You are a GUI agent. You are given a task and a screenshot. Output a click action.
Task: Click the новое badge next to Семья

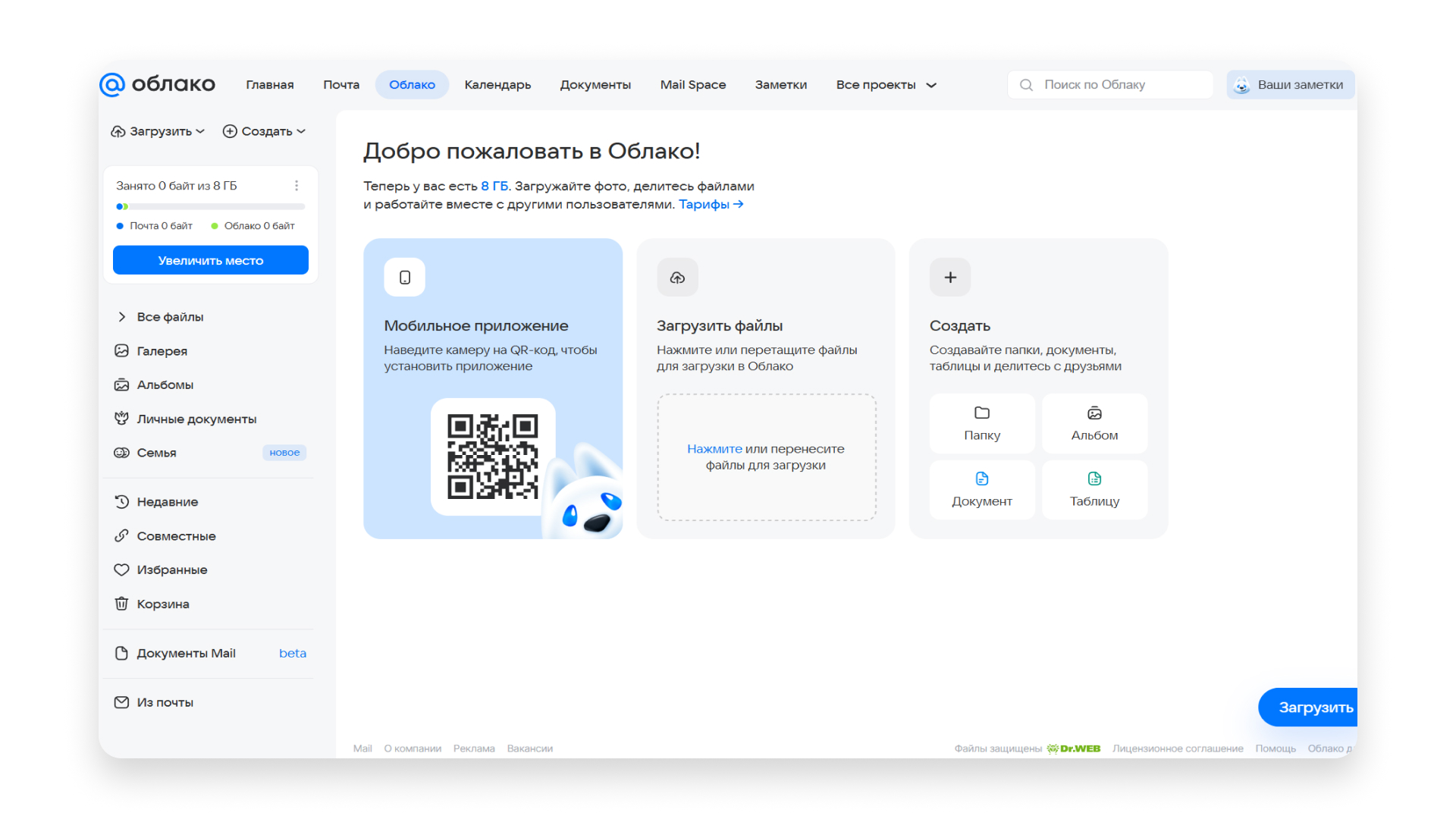tap(284, 453)
